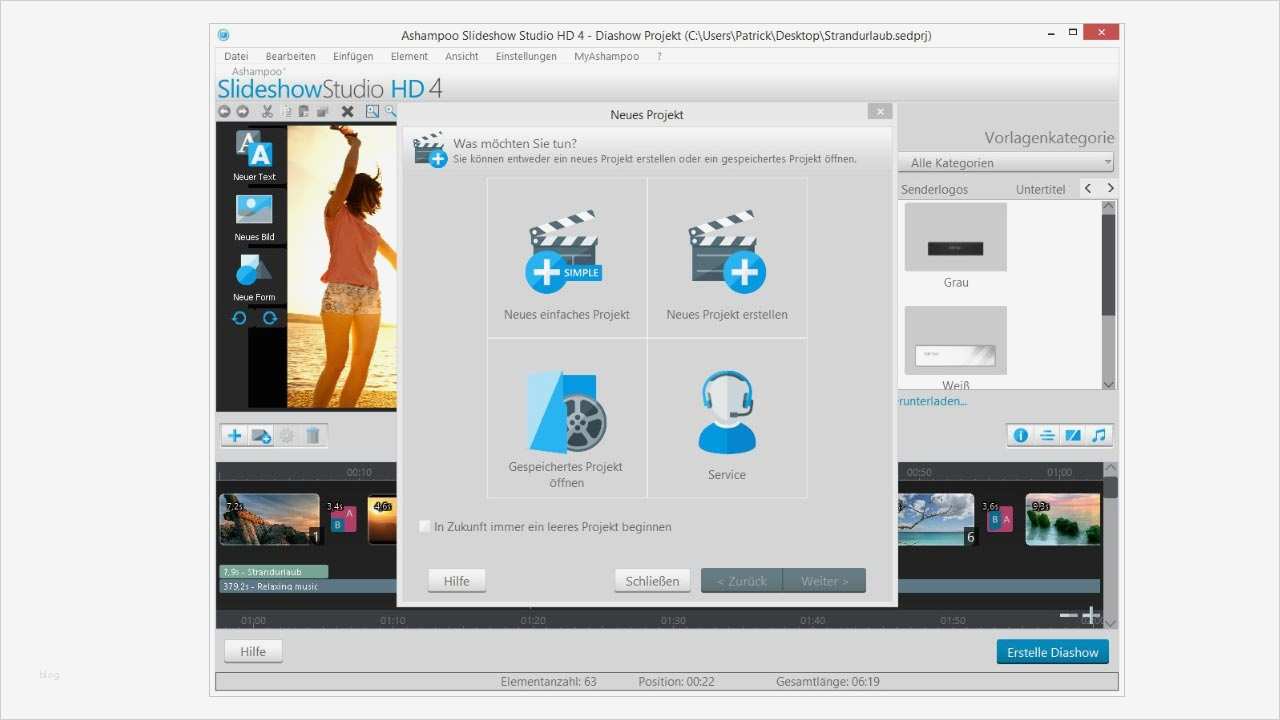This screenshot has width=1280, height=720.
Task: Select the Weiß template thumbnail
Action: tap(956, 341)
